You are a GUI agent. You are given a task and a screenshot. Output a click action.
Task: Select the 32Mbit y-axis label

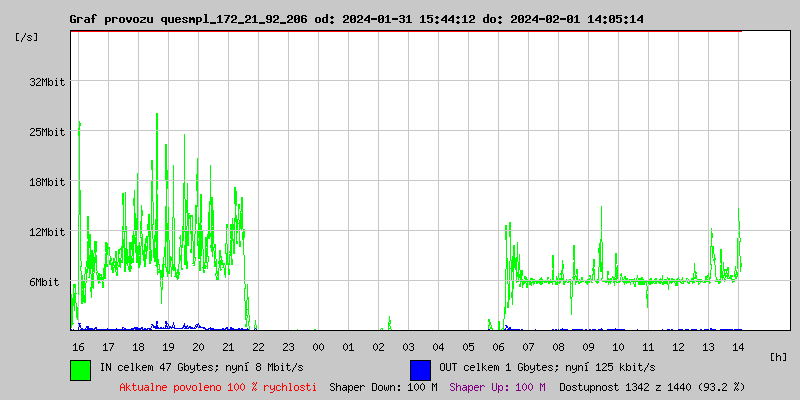(x=47, y=82)
